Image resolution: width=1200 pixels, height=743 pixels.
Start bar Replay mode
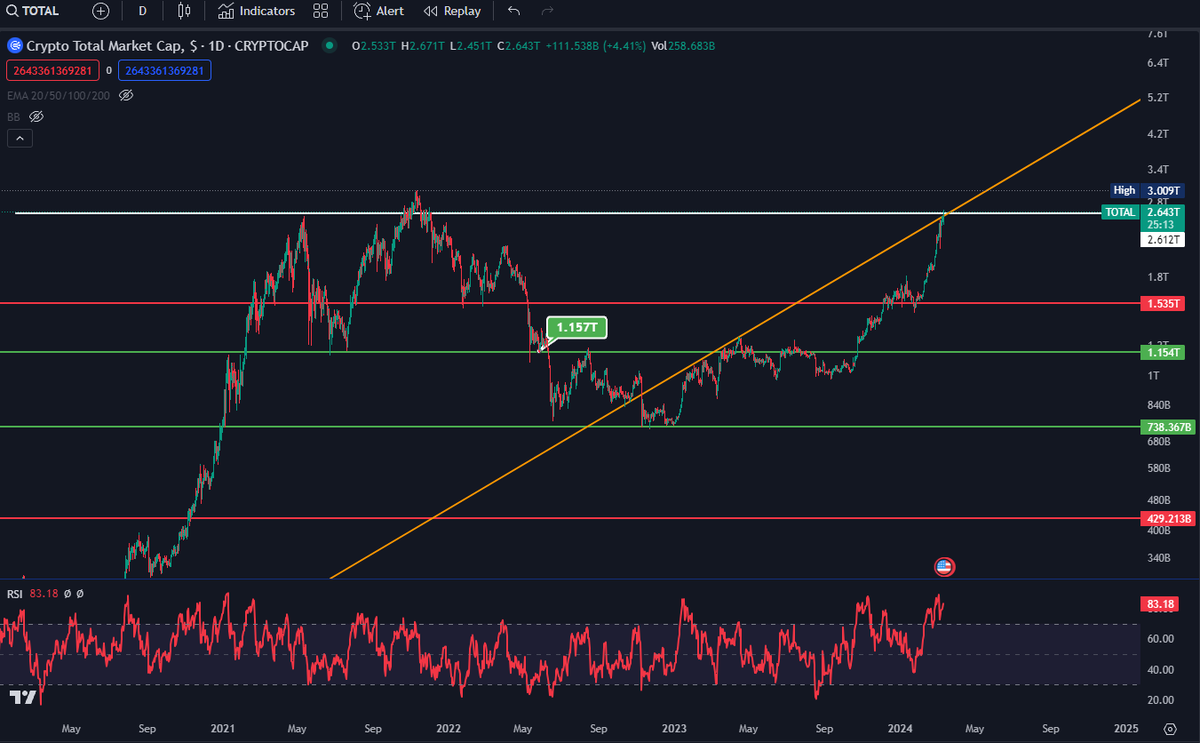[x=452, y=11]
